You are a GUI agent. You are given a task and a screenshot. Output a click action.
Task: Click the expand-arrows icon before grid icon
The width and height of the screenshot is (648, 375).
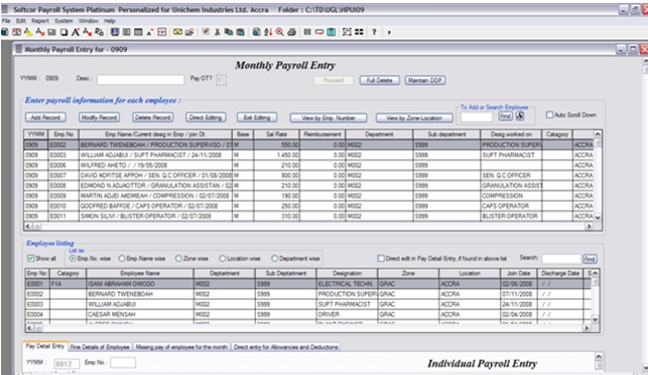point(347,32)
